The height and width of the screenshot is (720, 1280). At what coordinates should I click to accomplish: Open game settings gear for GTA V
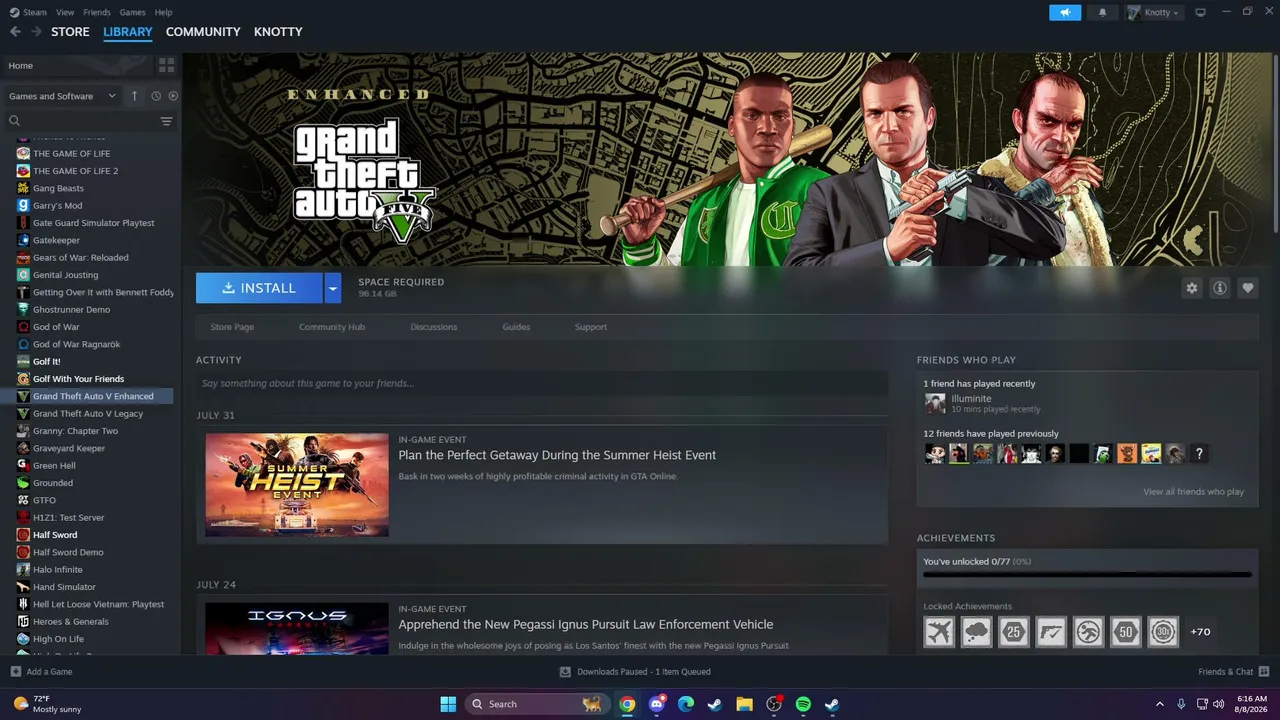pyautogui.click(x=1191, y=288)
